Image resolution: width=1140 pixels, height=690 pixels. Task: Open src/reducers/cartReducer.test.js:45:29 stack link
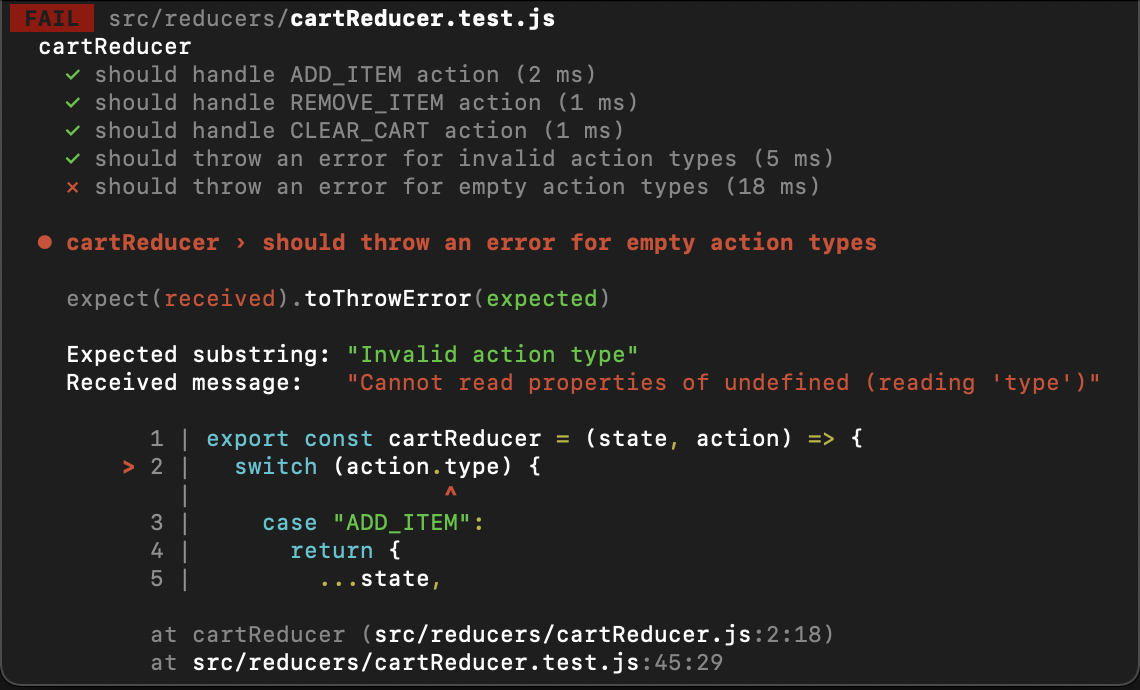(x=457, y=663)
